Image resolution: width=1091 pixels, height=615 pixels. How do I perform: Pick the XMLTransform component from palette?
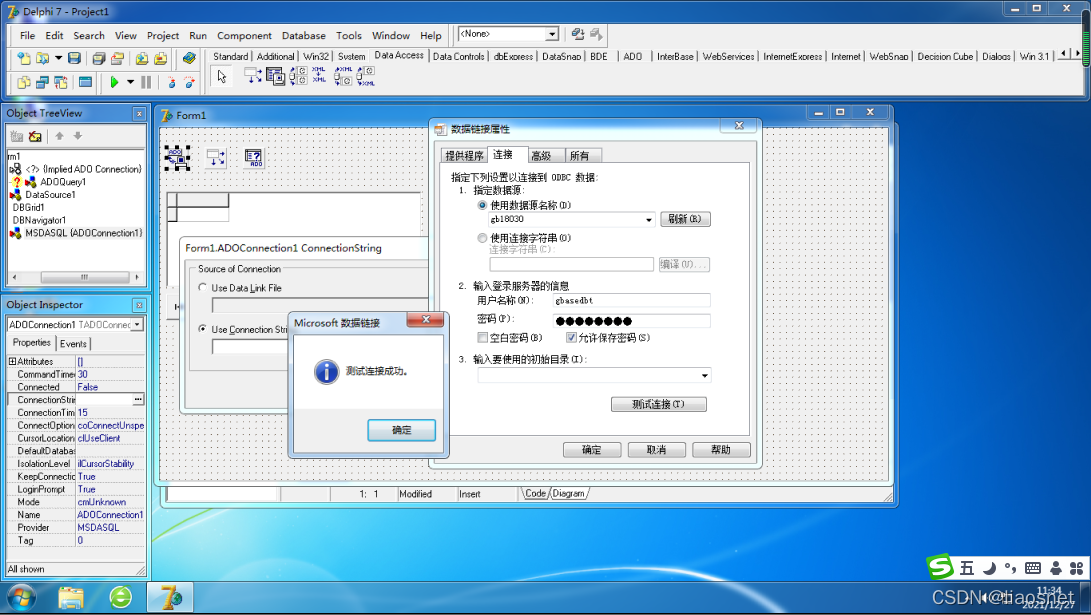tap(319, 76)
